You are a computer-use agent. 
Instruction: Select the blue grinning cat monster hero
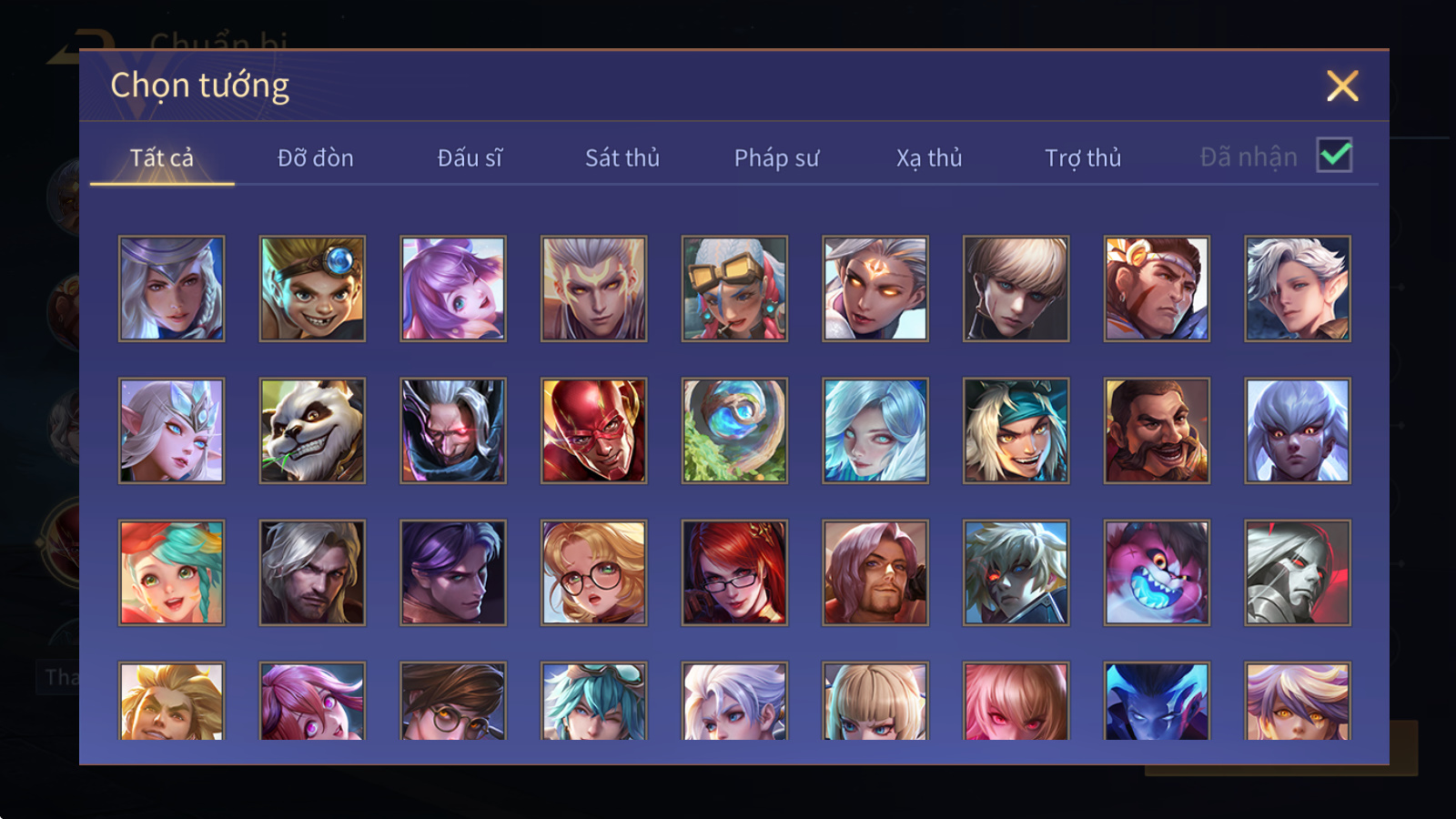[1157, 572]
